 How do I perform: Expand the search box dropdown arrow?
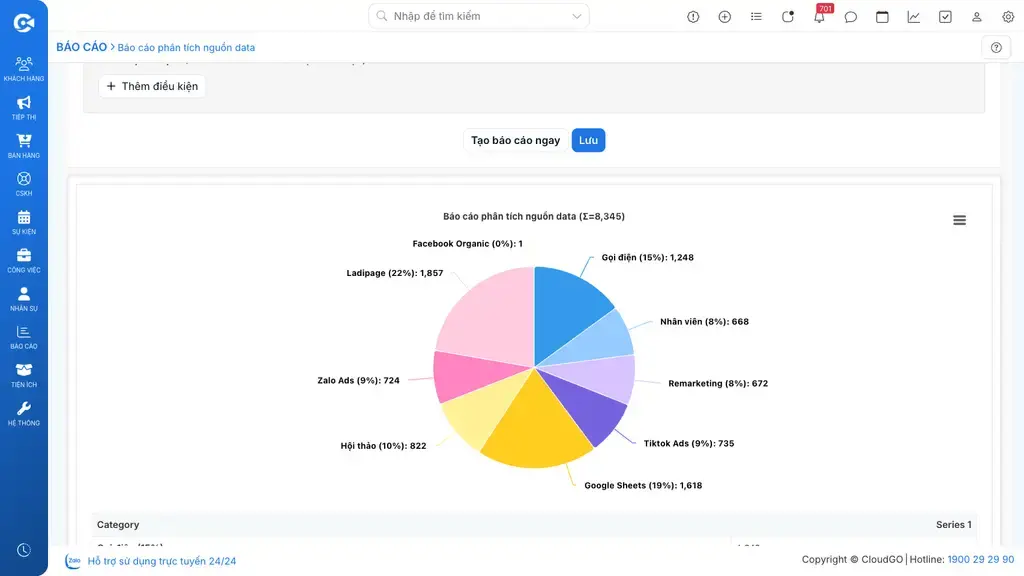click(577, 16)
